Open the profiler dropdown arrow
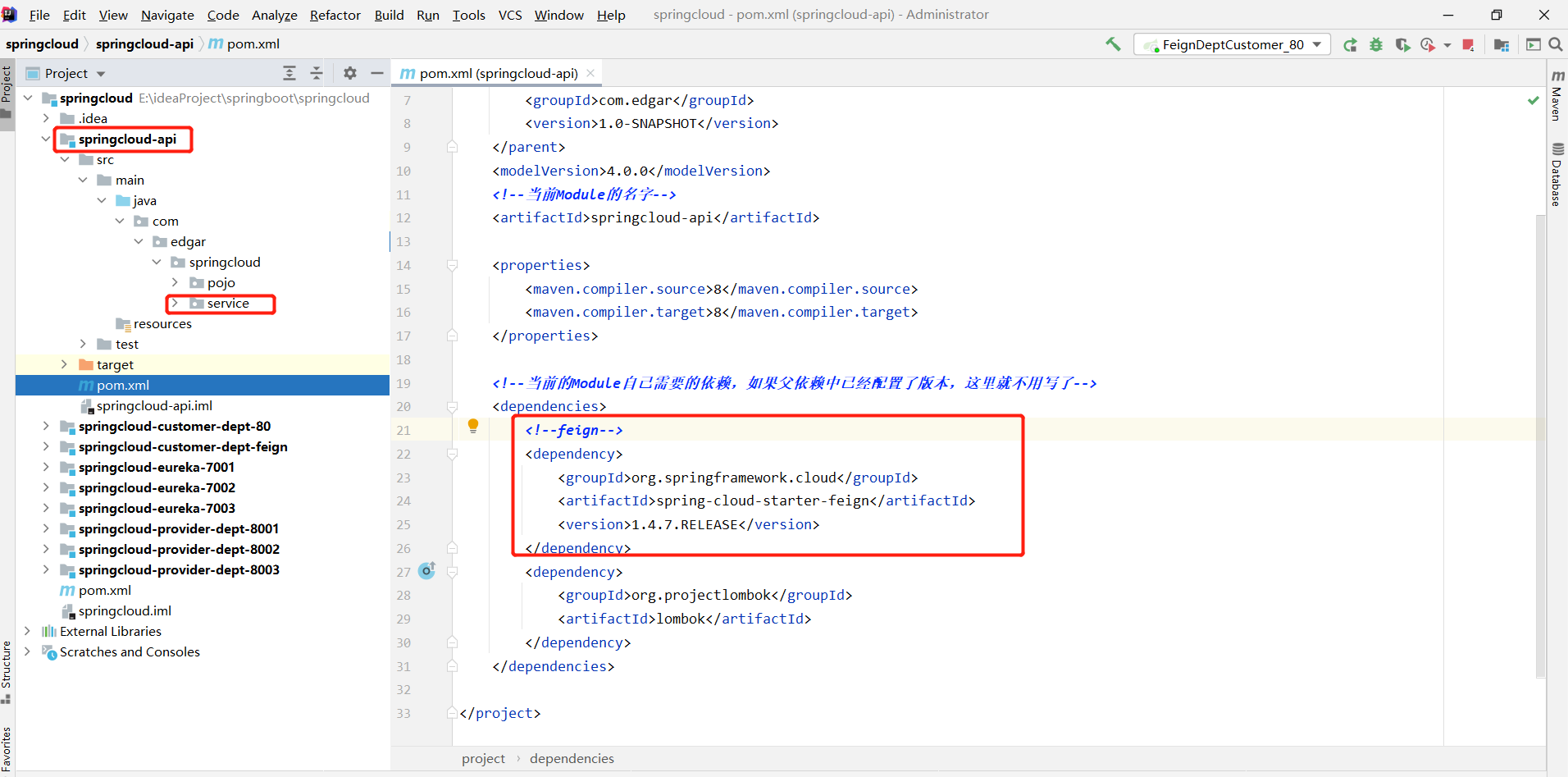Screen dimensions: 1568x777 coord(1447,45)
